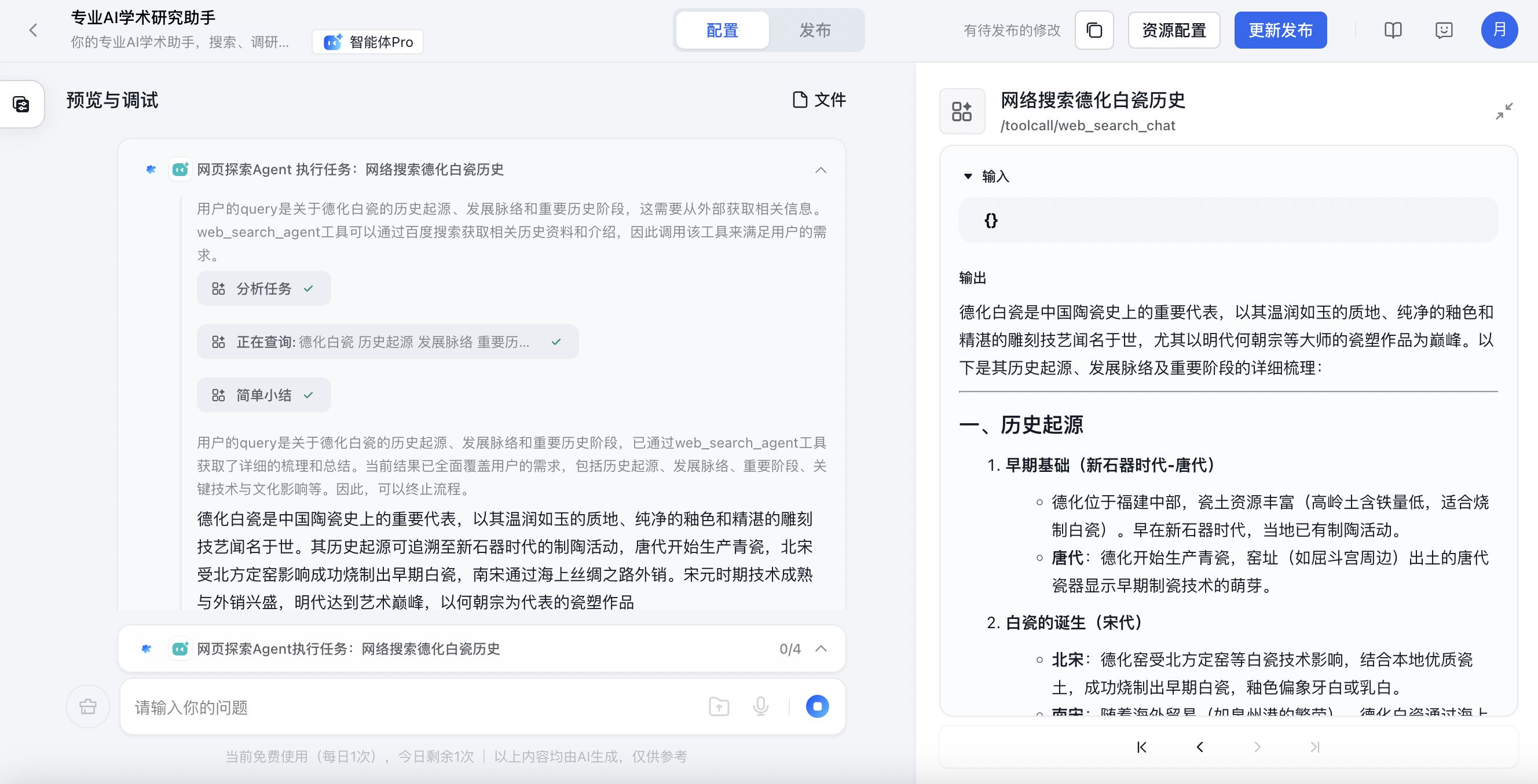The image size is (1538, 784).
Task: Switch to the 配置 tab
Action: 722,30
